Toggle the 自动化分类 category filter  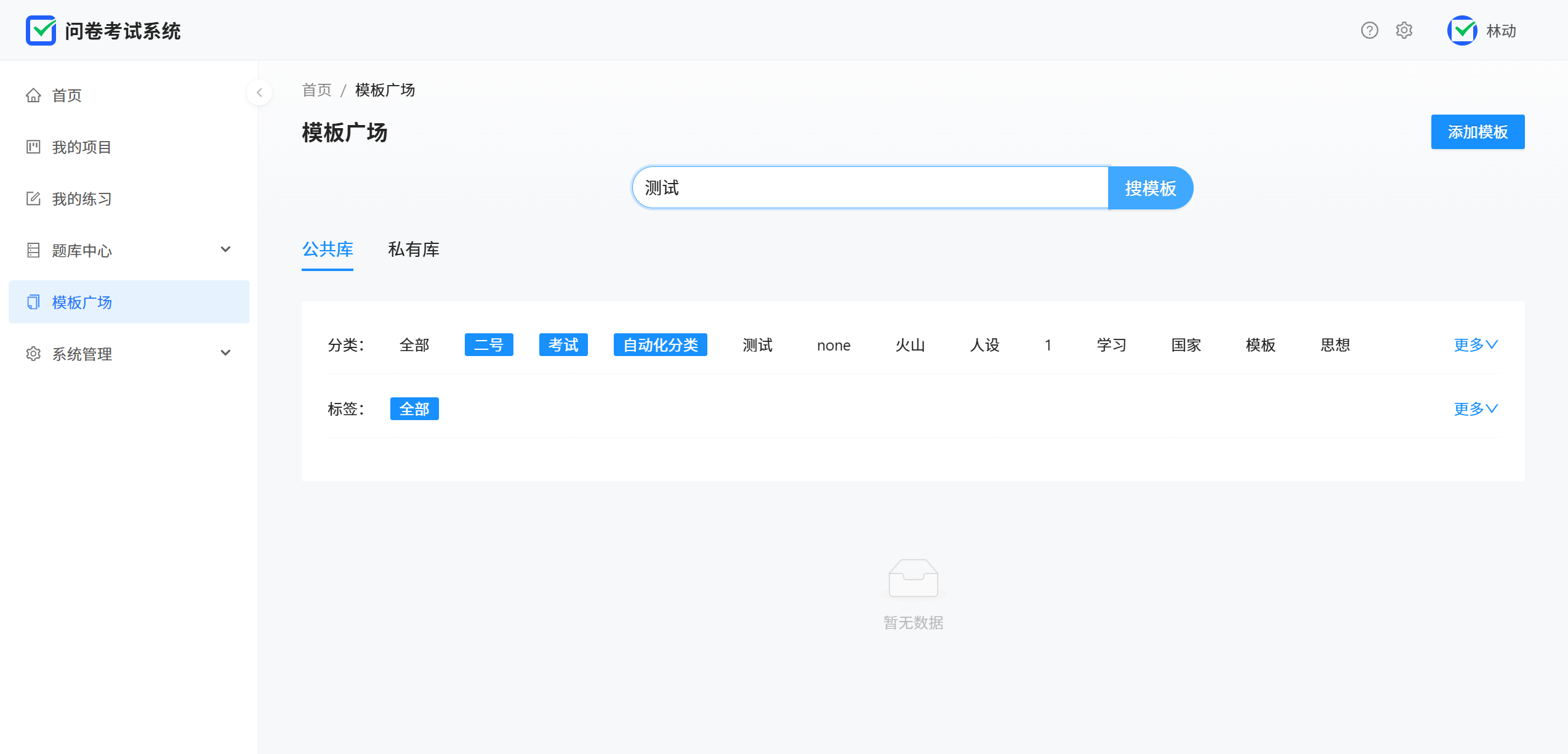tap(660, 345)
